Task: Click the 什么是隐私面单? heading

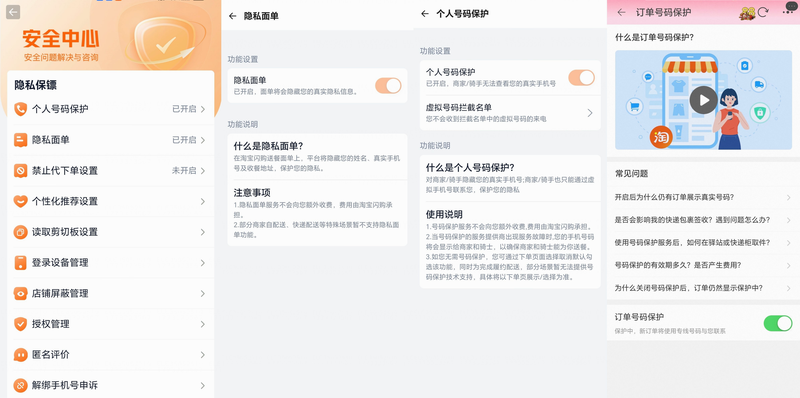Action: pos(268,146)
